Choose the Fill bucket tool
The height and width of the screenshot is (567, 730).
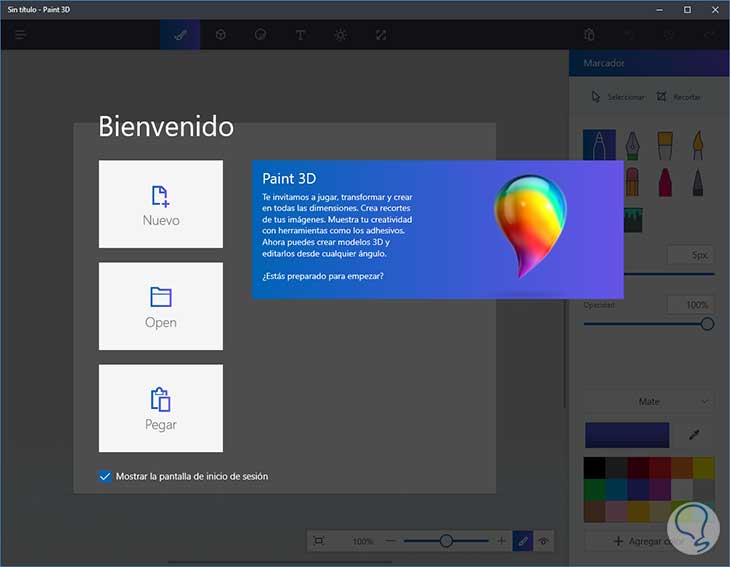633,220
